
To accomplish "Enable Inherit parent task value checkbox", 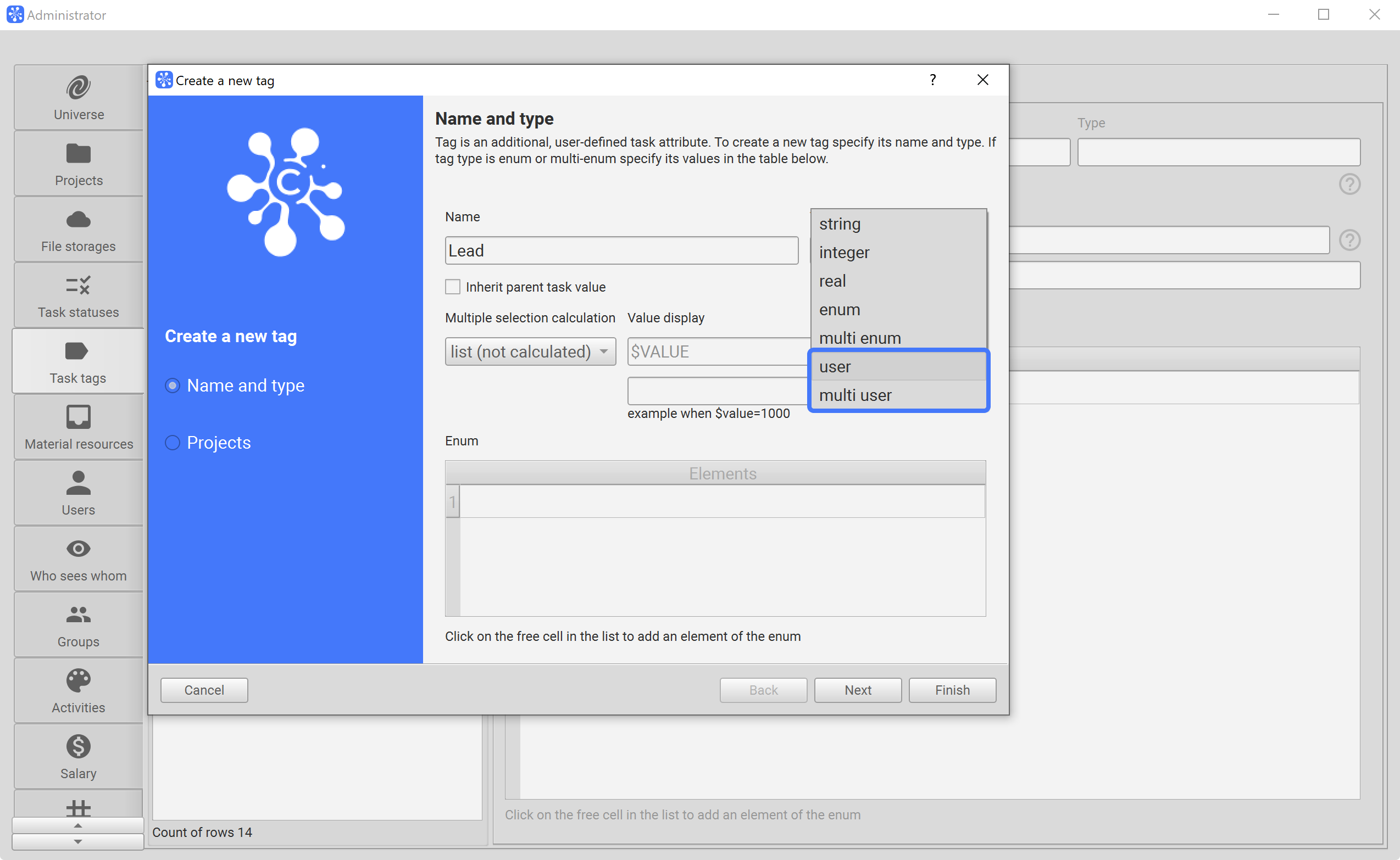I will tap(452, 287).
